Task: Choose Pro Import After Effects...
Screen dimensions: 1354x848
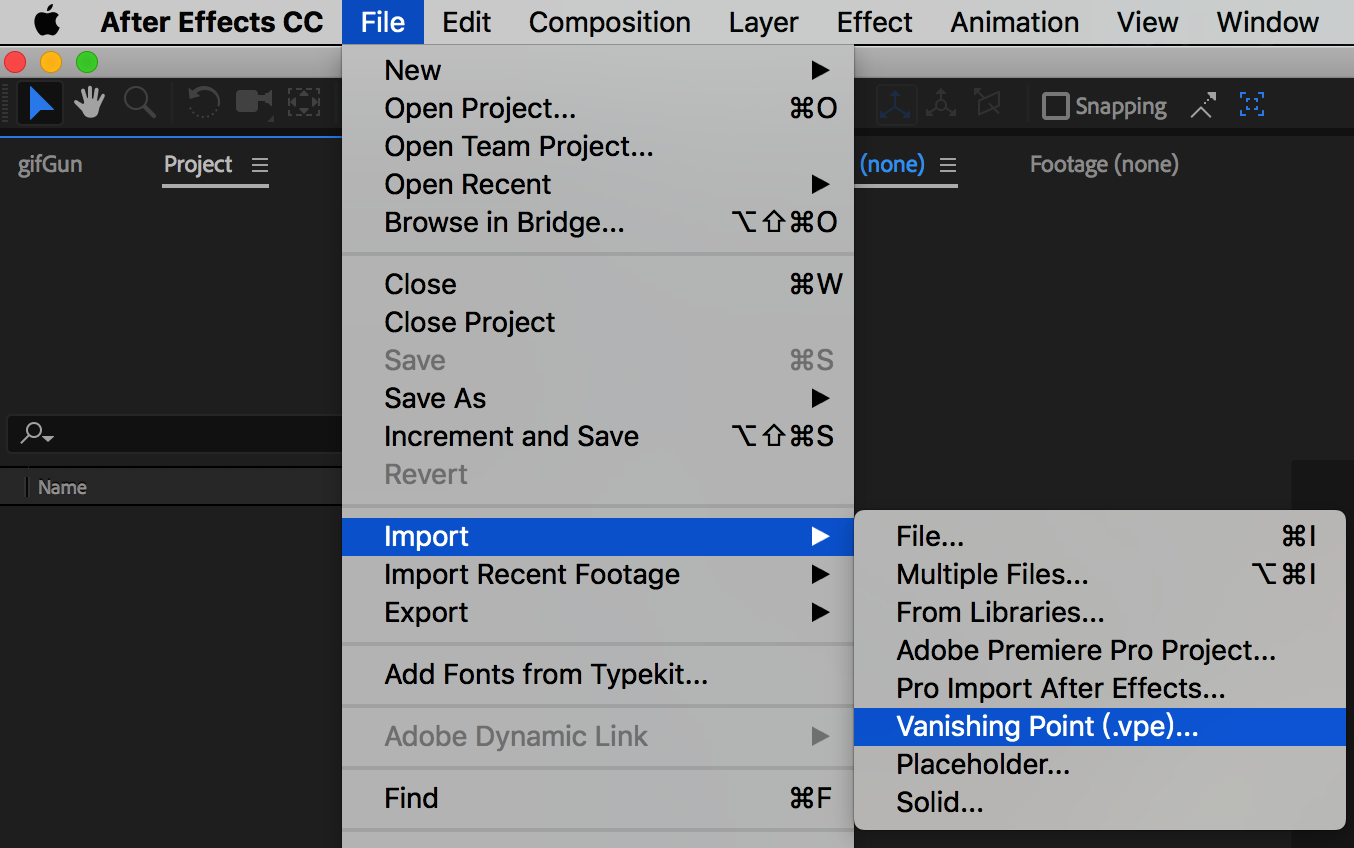Action: 1100,688
